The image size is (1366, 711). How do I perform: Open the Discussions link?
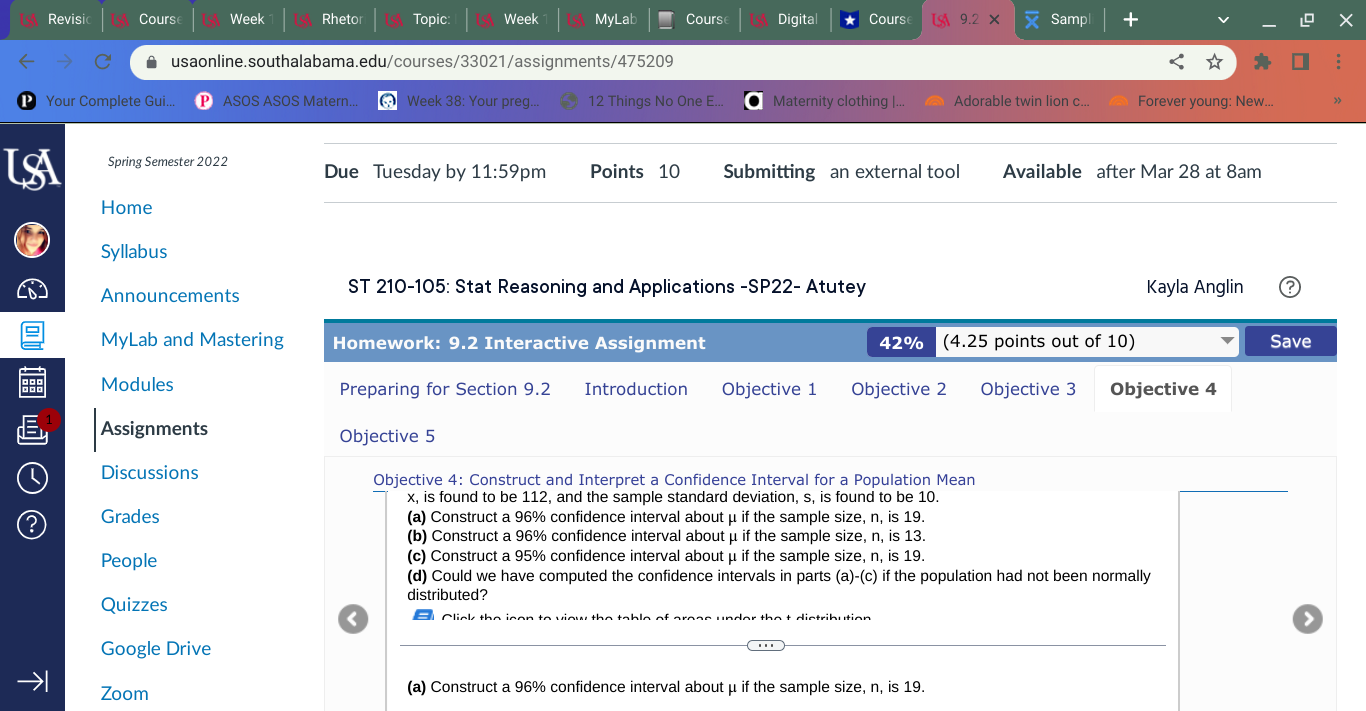pos(150,472)
